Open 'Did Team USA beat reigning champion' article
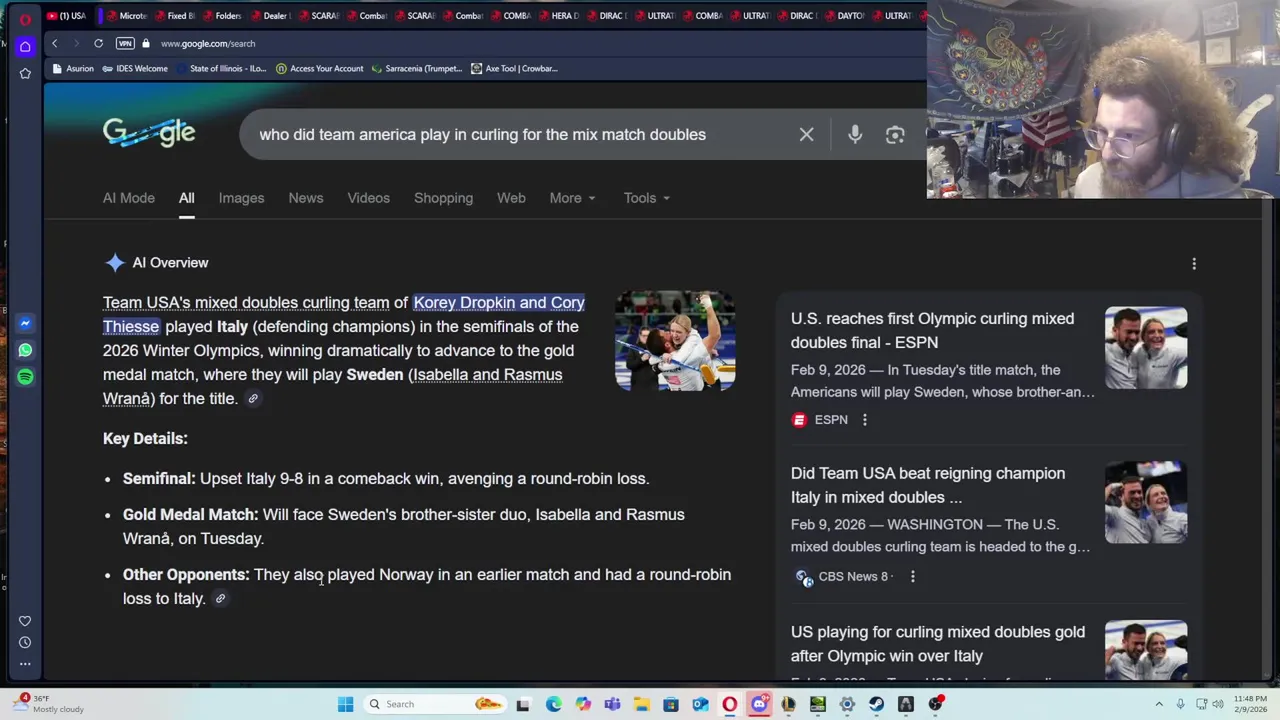Viewport: 1280px width, 720px height. tap(927, 485)
